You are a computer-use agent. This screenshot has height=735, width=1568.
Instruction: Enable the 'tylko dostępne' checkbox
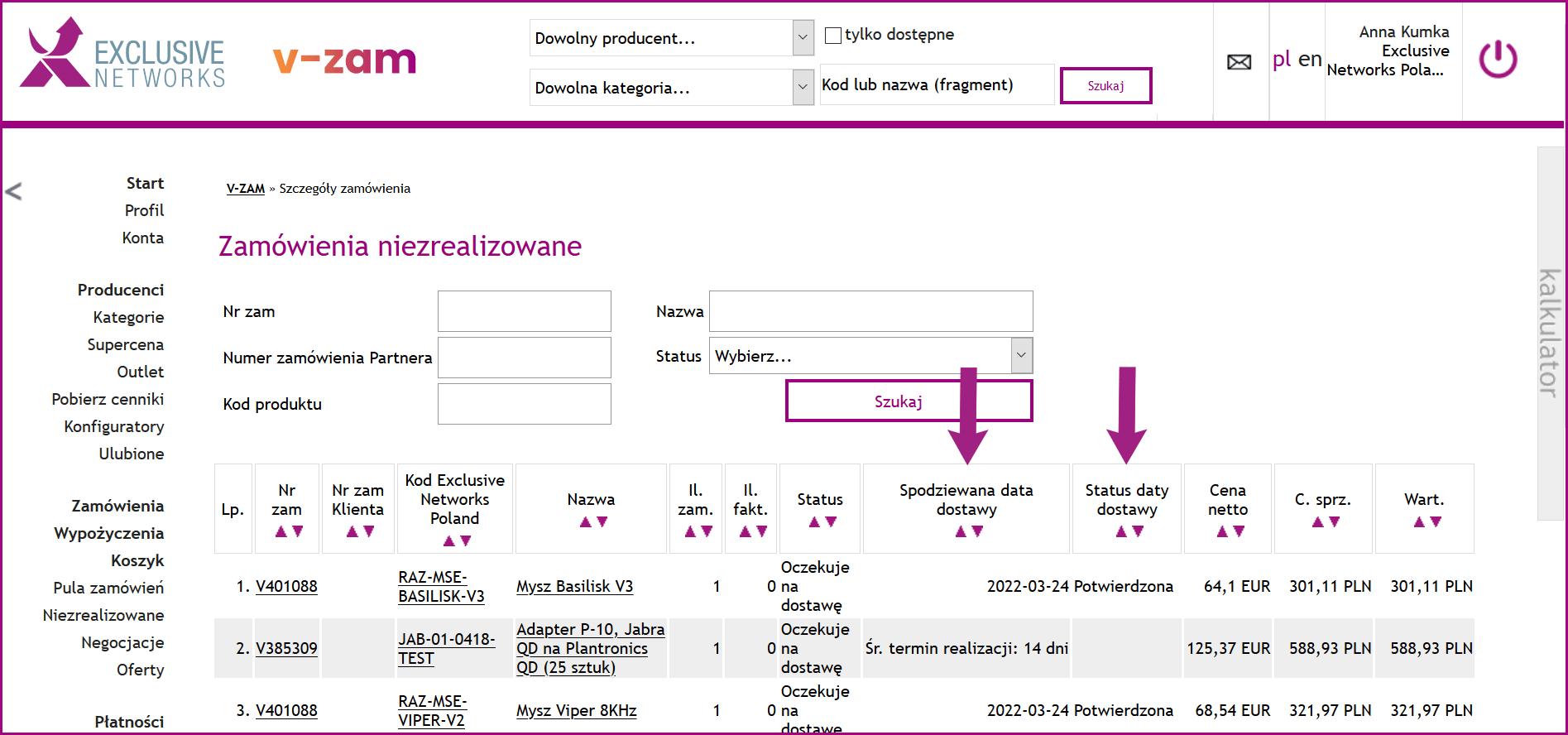point(833,36)
